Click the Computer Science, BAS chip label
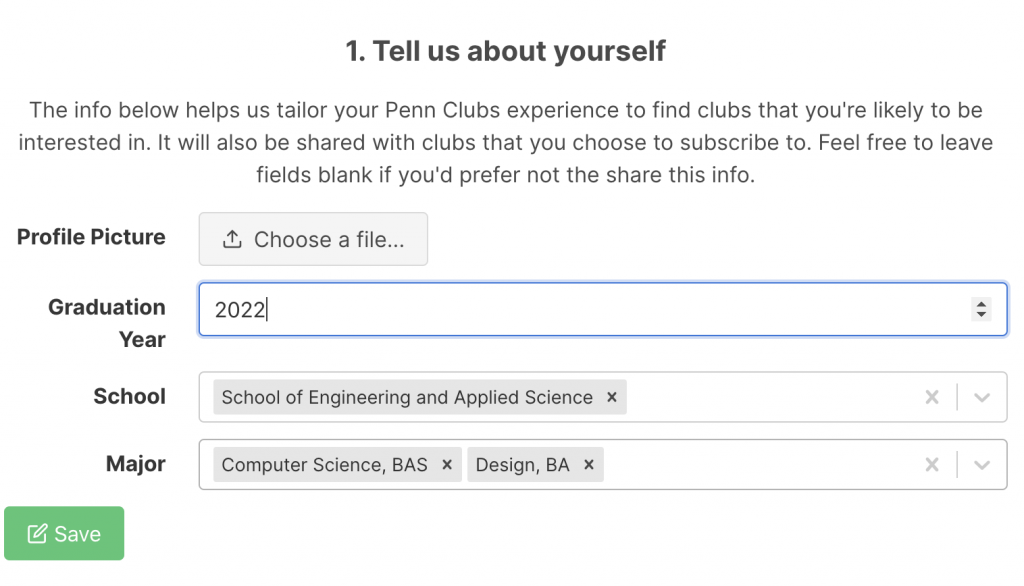Image resolution: width=1024 pixels, height=586 pixels. (325, 464)
